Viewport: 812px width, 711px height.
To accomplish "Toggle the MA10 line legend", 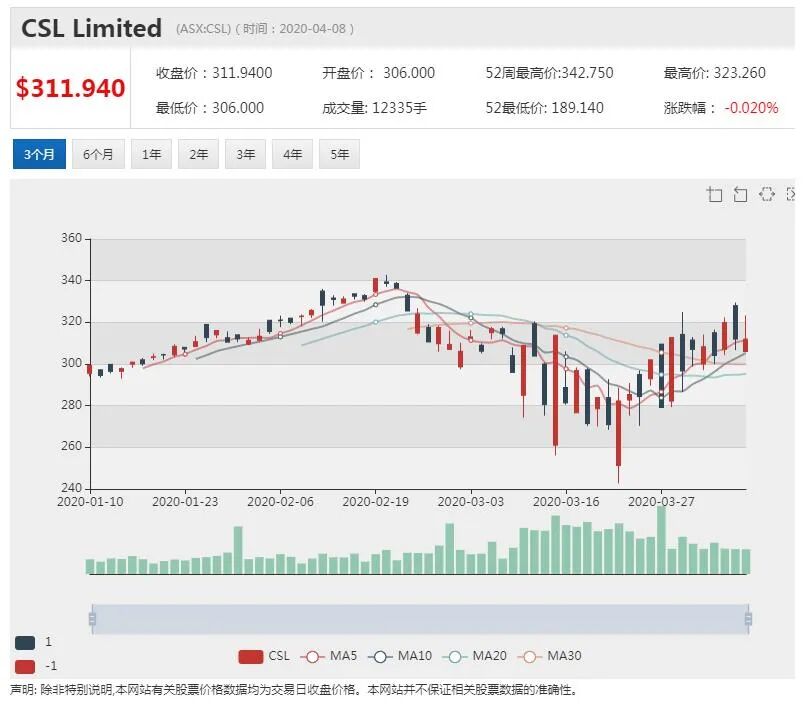I will pos(399,656).
